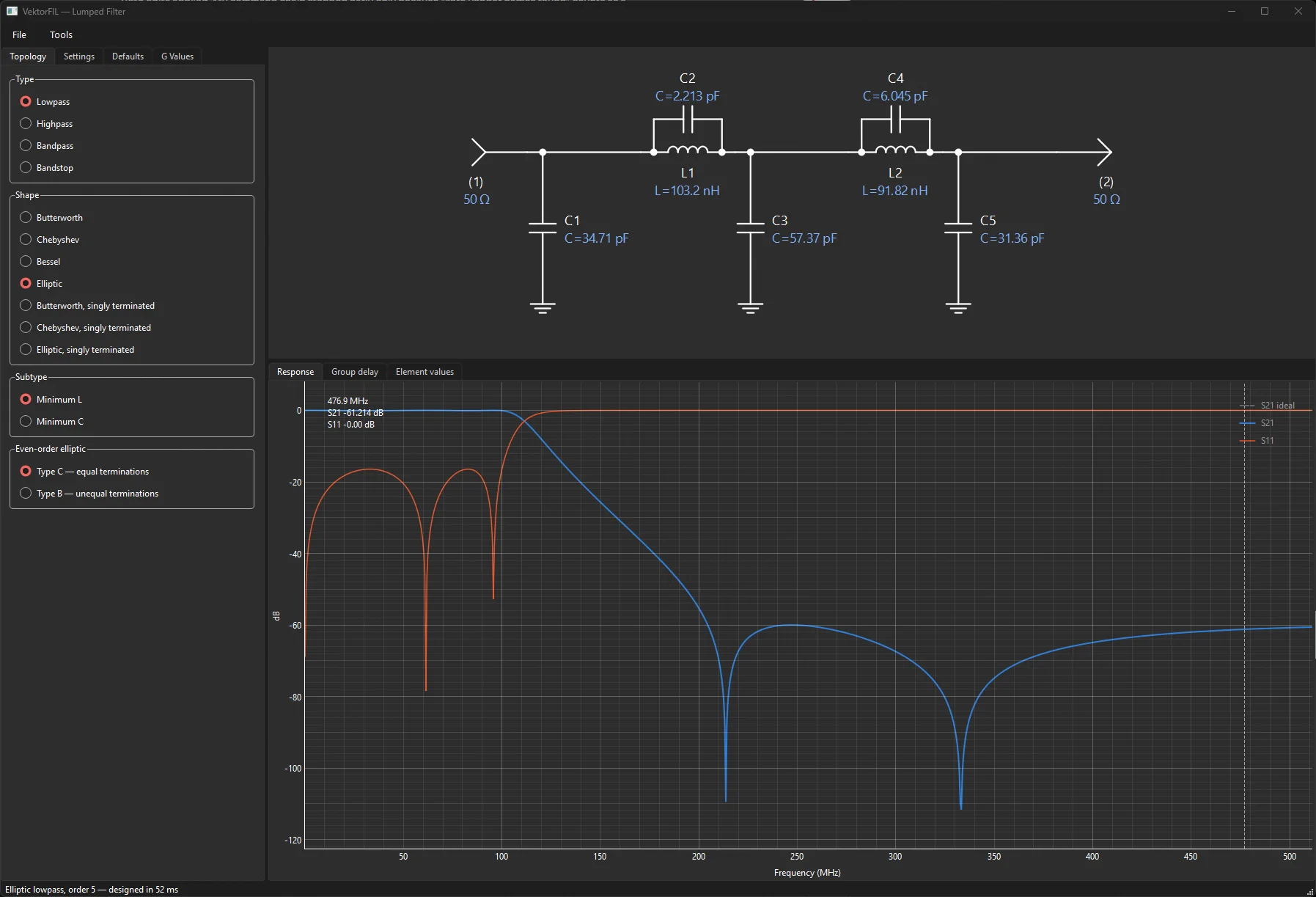This screenshot has width=1316, height=897.
Task: Select Butterworth, singly terminated
Action: coord(87,306)
